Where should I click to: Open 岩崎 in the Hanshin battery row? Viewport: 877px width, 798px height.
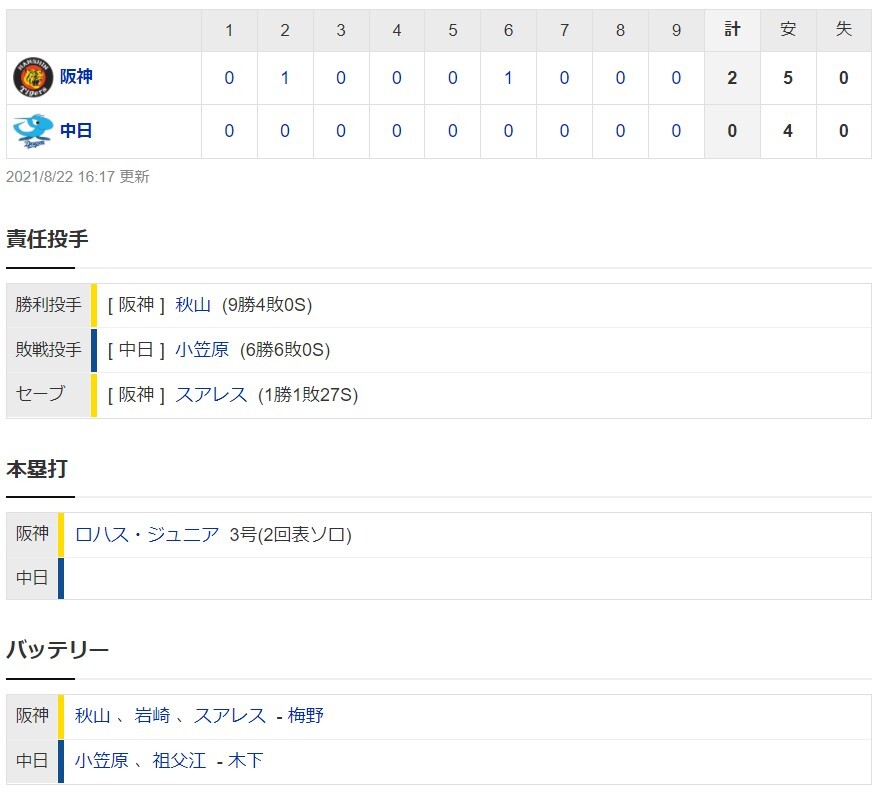(153, 716)
